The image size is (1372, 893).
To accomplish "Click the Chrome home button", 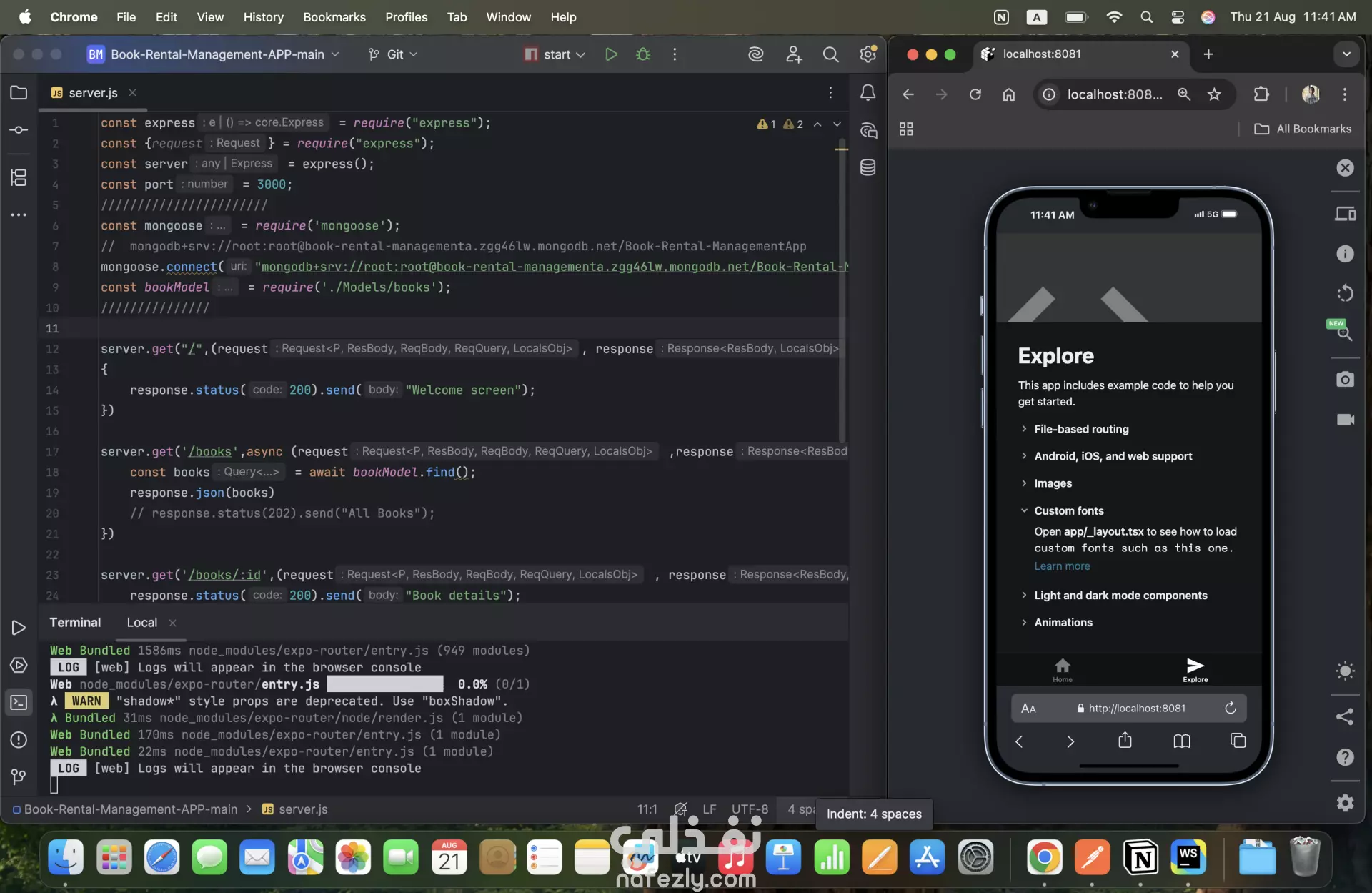I will pyautogui.click(x=1009, y=94).
